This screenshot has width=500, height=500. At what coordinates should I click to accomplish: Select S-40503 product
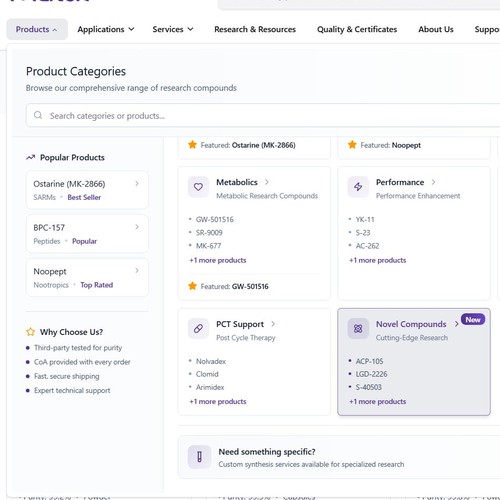[368, 387]
